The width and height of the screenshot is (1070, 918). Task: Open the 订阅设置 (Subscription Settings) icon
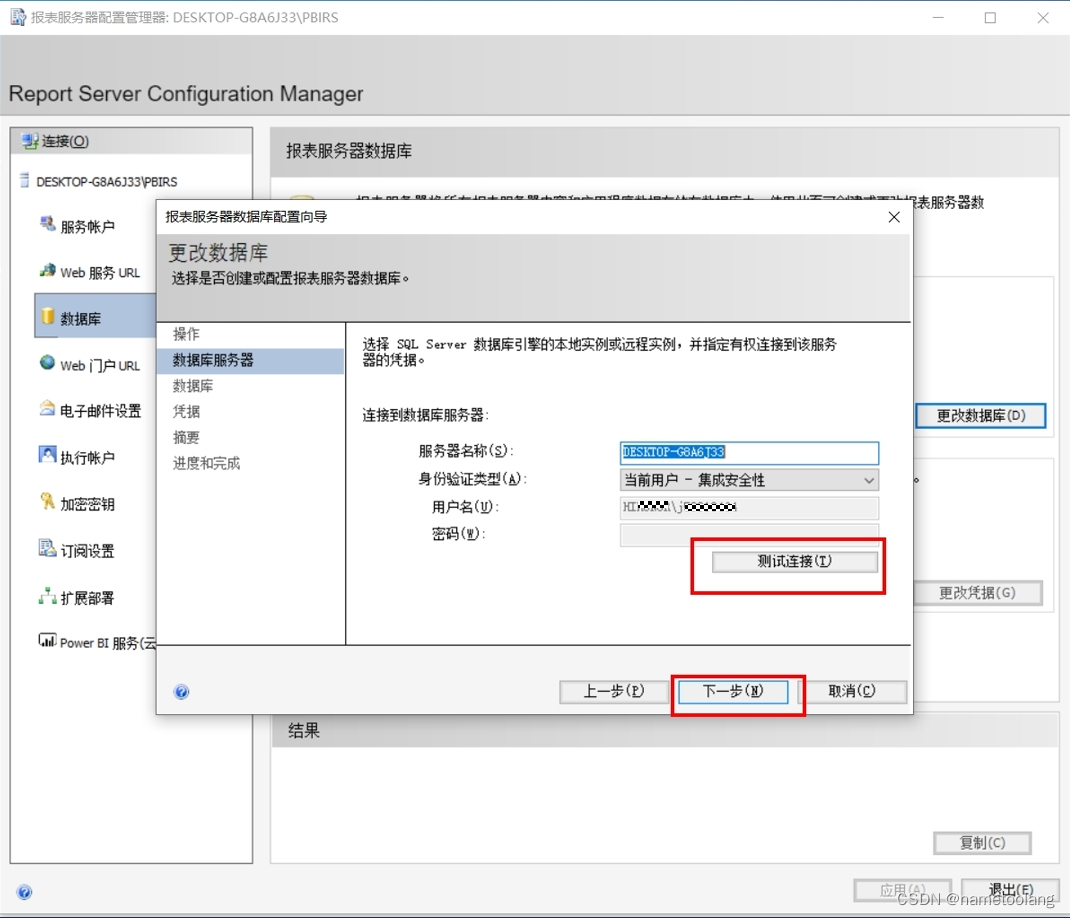click(x=47, y=549)
